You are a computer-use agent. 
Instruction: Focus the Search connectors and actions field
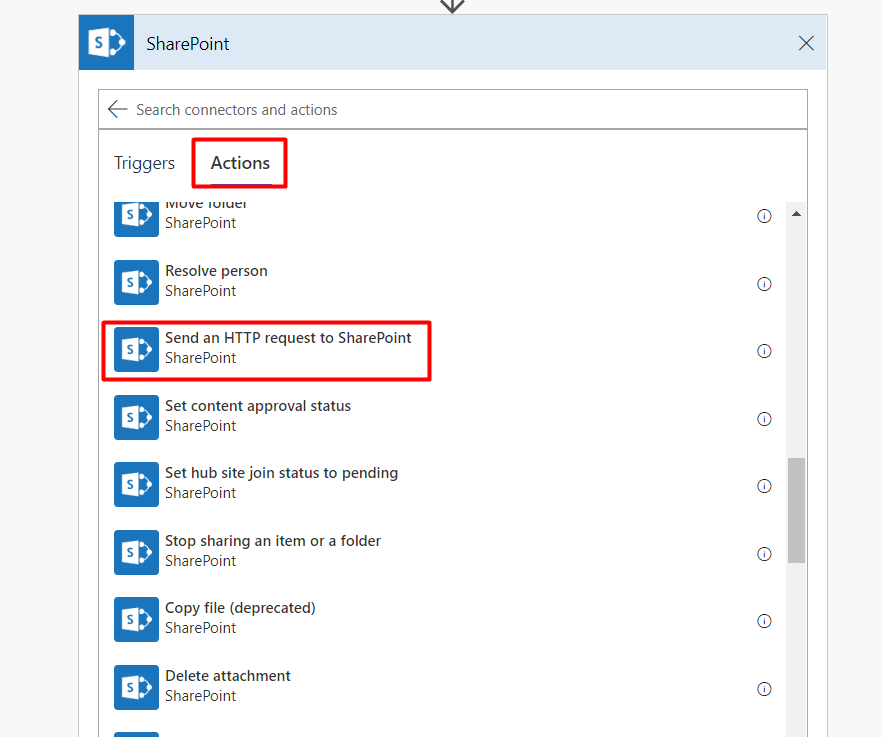click(453, 109)
